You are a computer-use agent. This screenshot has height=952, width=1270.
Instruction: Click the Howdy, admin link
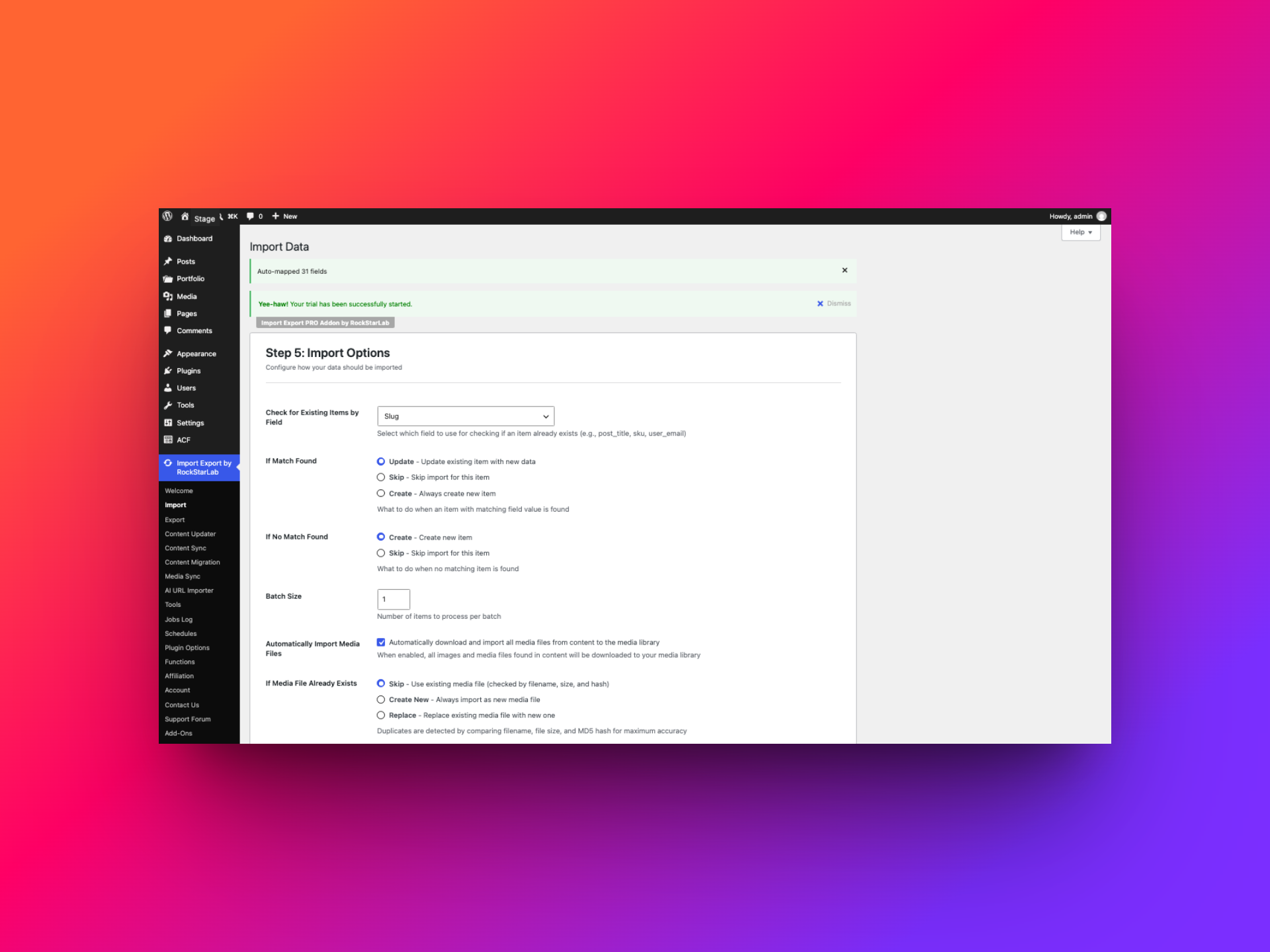tap(1071, 216)
